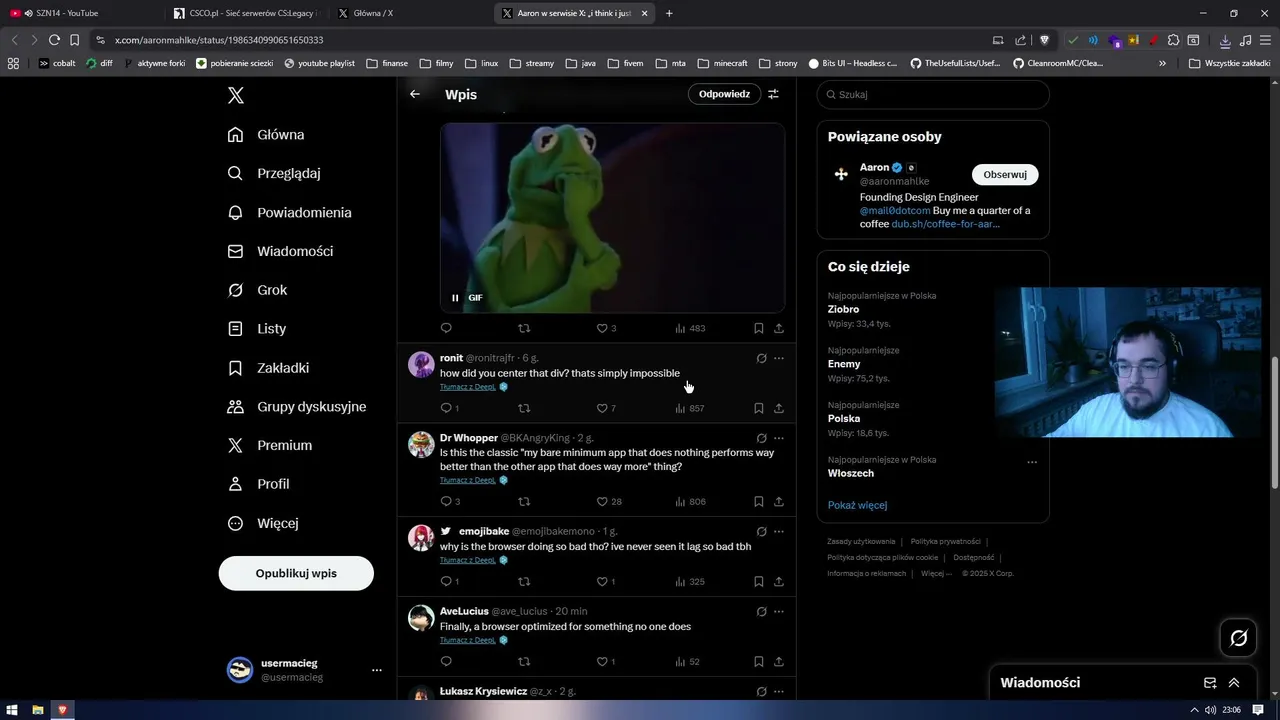The height and width of the screenshot is (720, 1280).
Task: Open more options on Dr Whopper's post
Action: pyautogui.click(x=779, y=438)
